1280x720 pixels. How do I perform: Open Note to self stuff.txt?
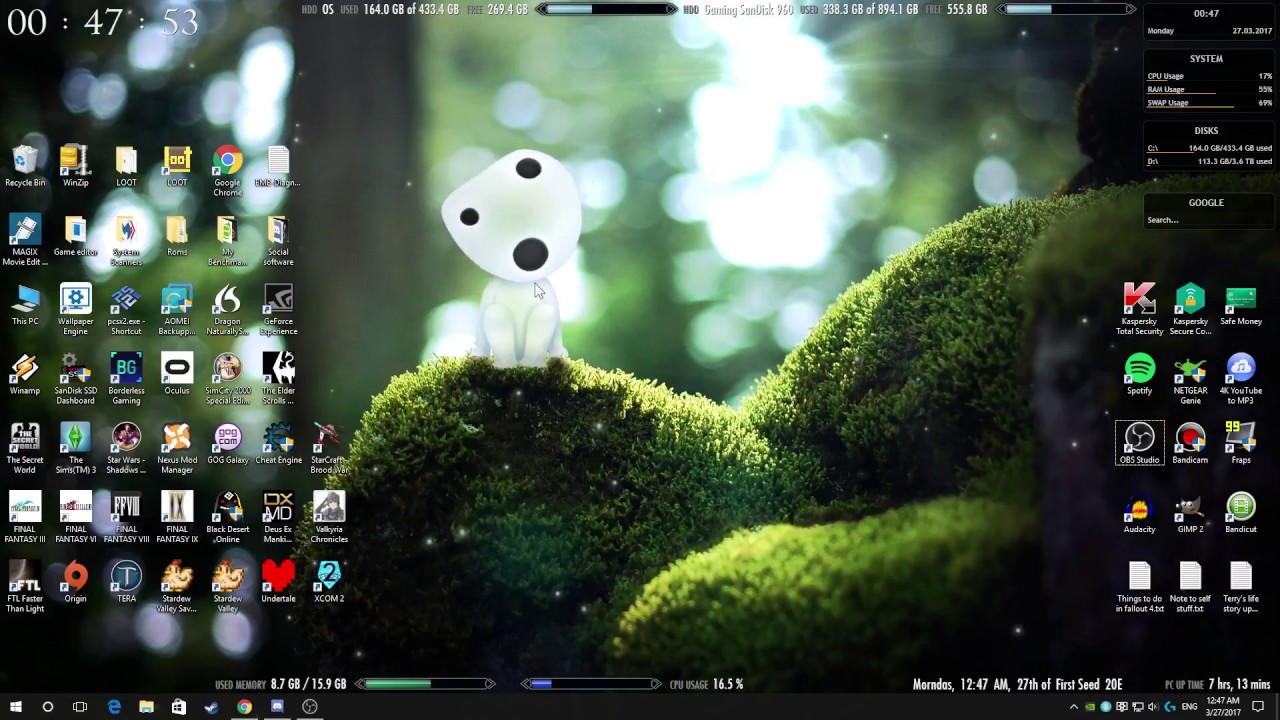[1190, 587]
